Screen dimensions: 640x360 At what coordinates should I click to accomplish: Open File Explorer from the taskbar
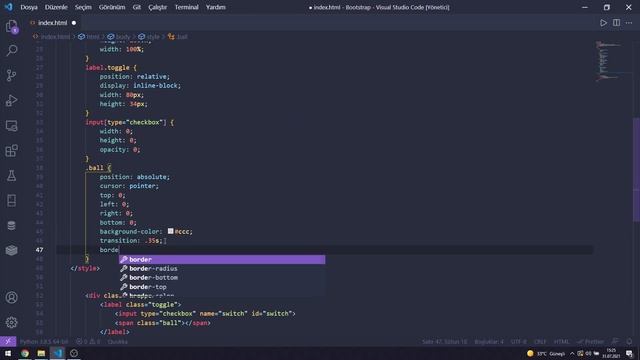click(41, 353)
